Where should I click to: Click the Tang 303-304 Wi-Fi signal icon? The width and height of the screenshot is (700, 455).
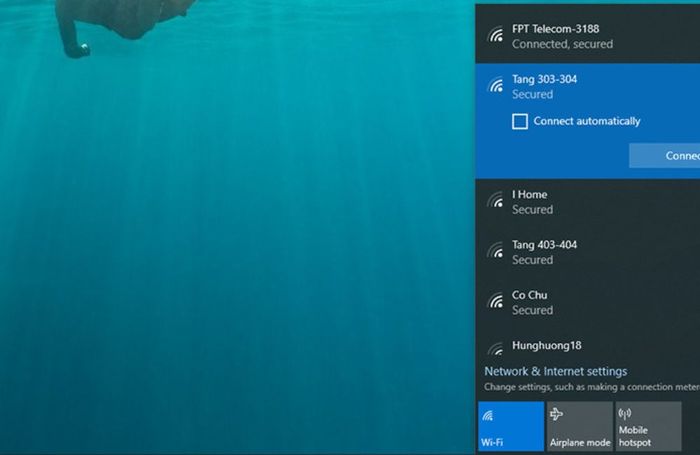click(496, 85)
